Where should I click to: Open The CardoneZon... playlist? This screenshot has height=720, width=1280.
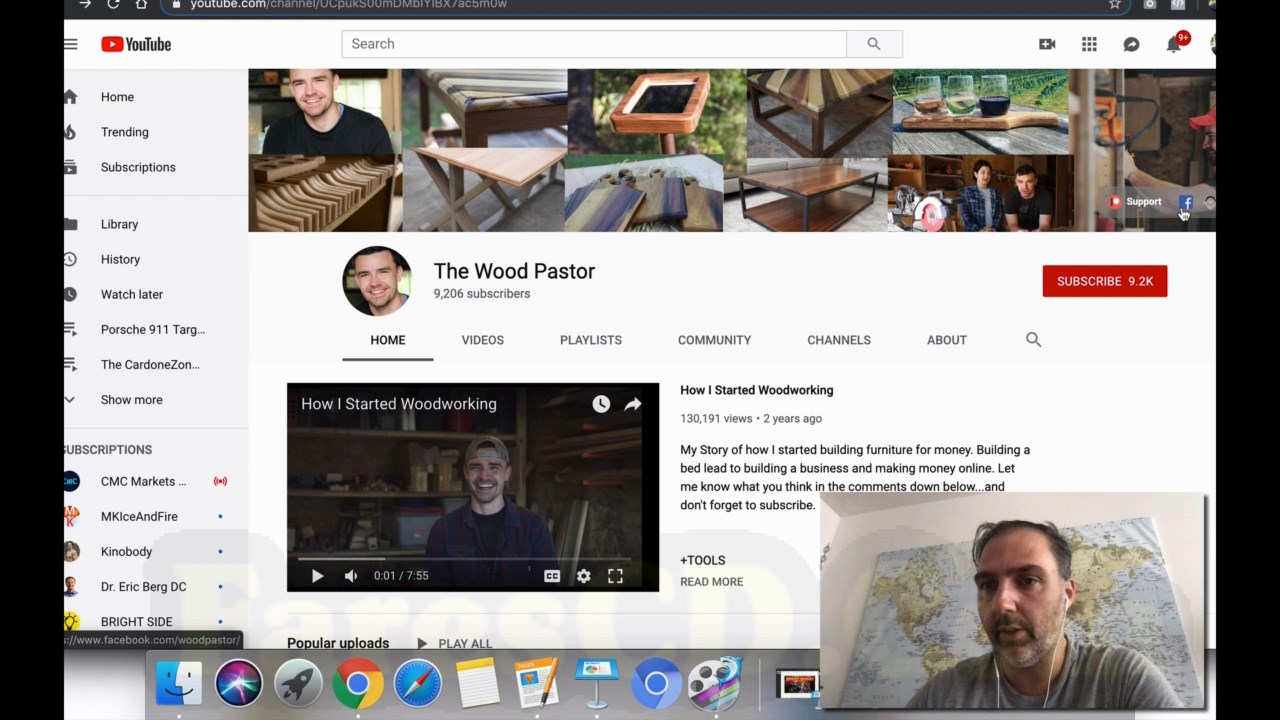[x=150, y=364]
